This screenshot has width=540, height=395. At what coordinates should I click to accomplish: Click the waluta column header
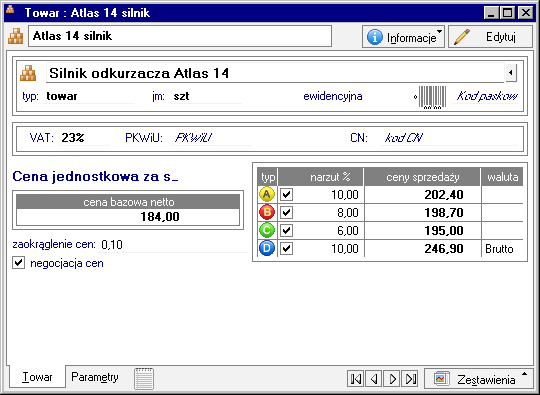click(502, 177)
